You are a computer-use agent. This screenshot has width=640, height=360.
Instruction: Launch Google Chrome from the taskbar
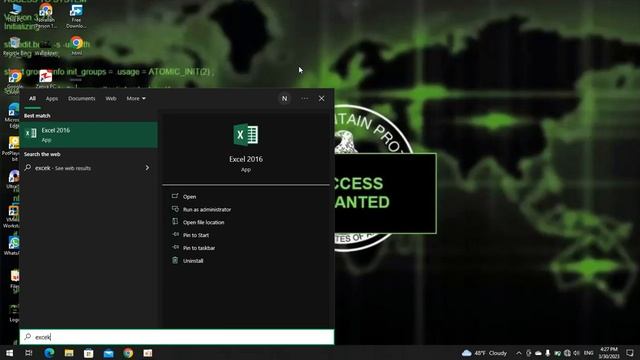coord(128,353)
